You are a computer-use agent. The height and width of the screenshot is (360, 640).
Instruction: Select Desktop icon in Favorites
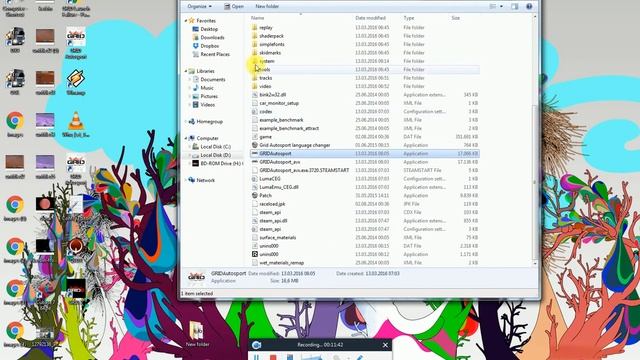pos(196,29)
